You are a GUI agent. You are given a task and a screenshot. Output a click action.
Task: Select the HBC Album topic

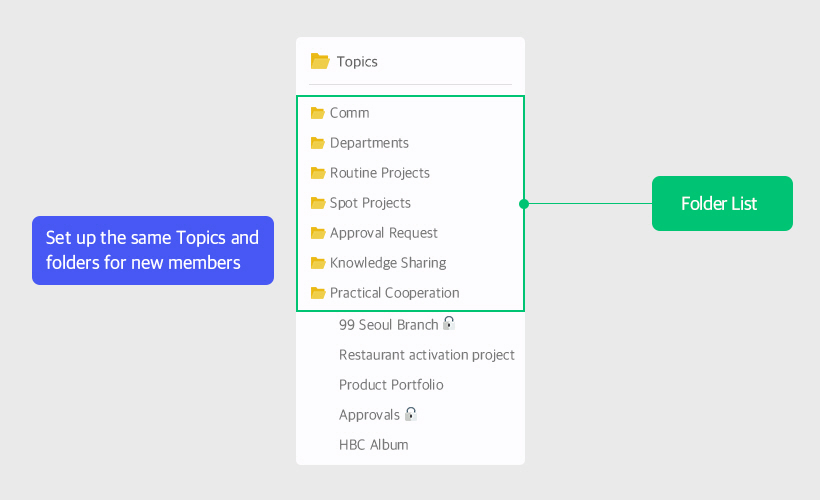click(373, 445)
